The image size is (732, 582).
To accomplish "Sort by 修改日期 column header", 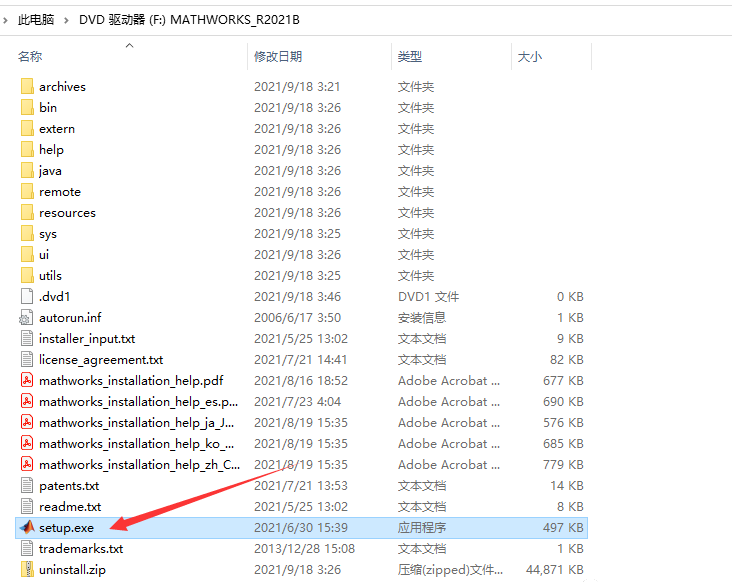I will click(278, 57).
